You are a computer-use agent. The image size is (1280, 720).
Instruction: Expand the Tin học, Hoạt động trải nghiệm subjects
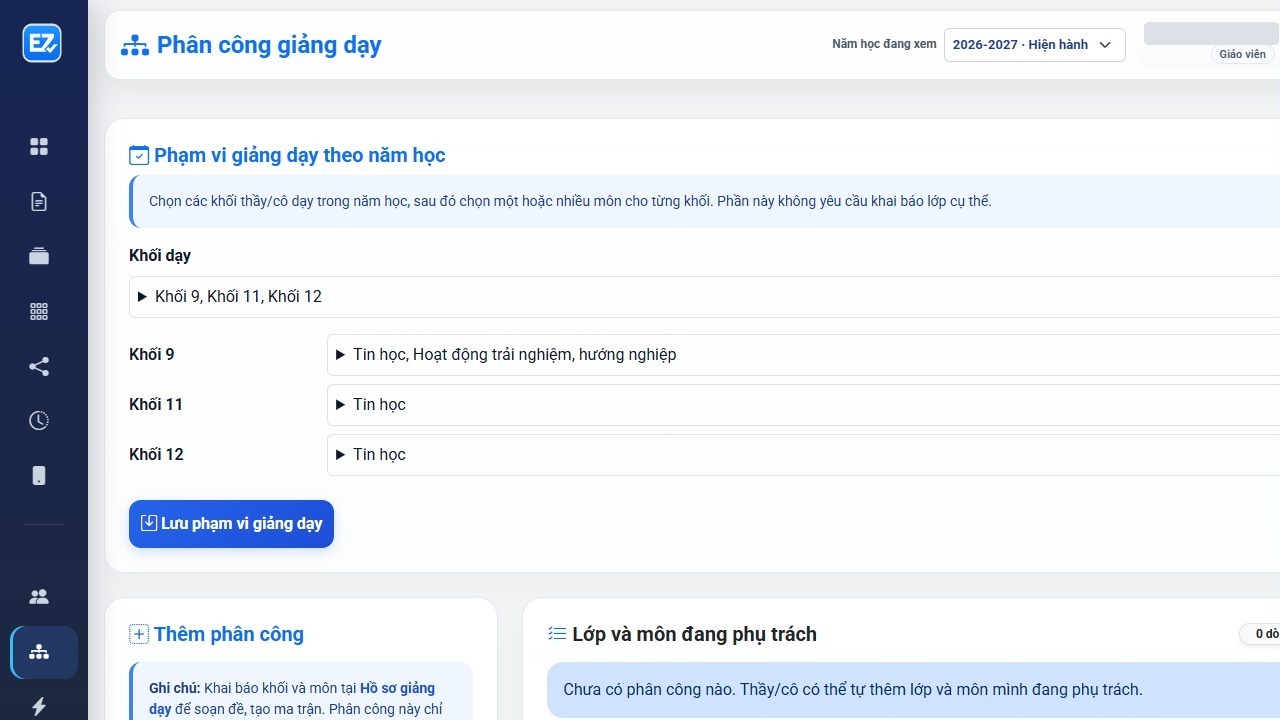(x=803, y=355)
